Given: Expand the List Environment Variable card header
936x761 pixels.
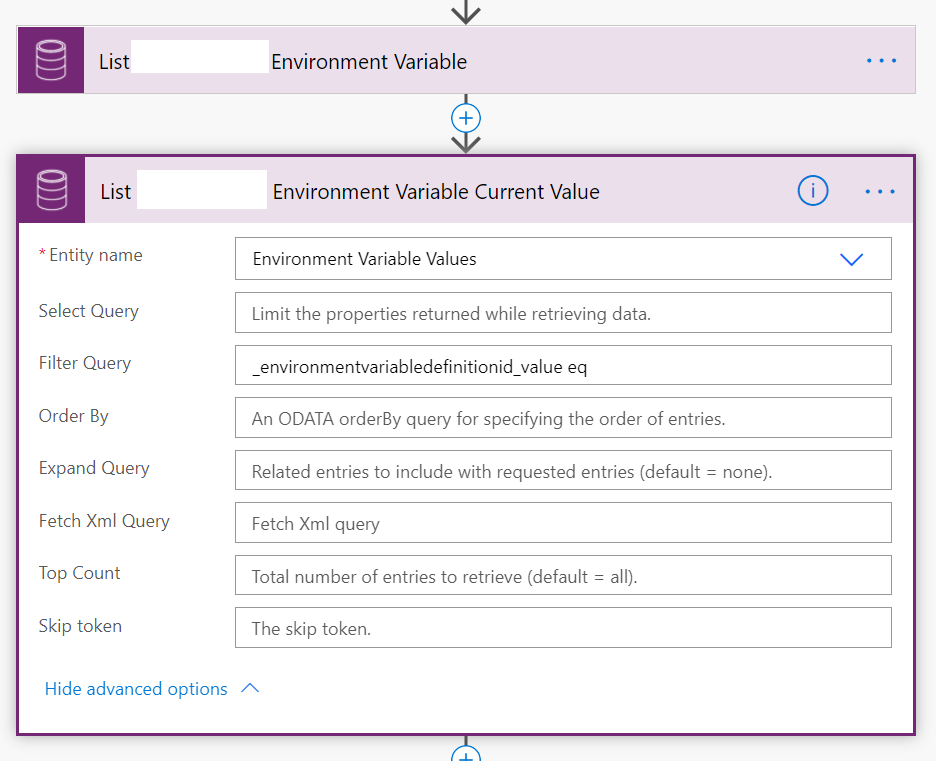Looking at the screenshot, I should point(466,60).
